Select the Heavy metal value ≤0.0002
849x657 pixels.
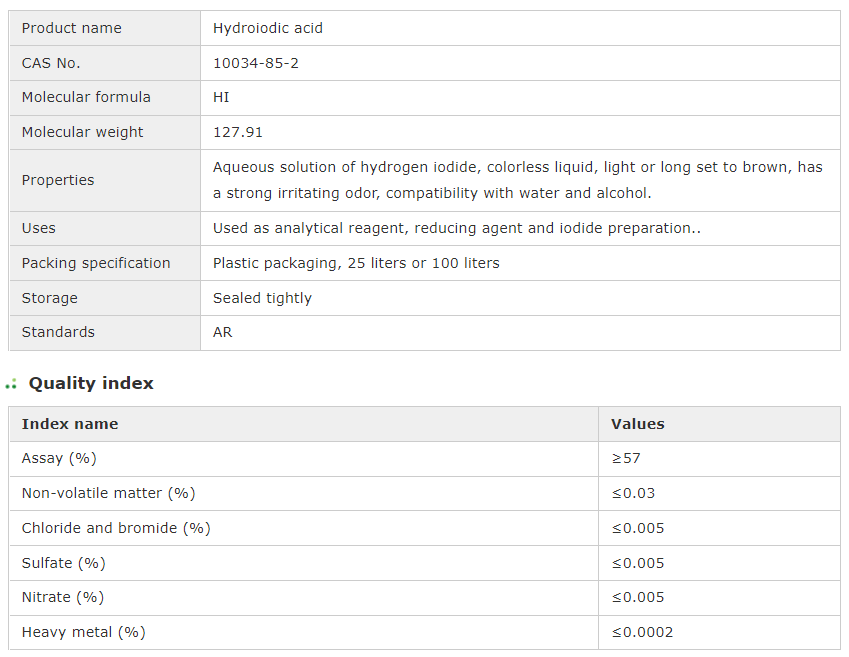click(x=642, y=632)
